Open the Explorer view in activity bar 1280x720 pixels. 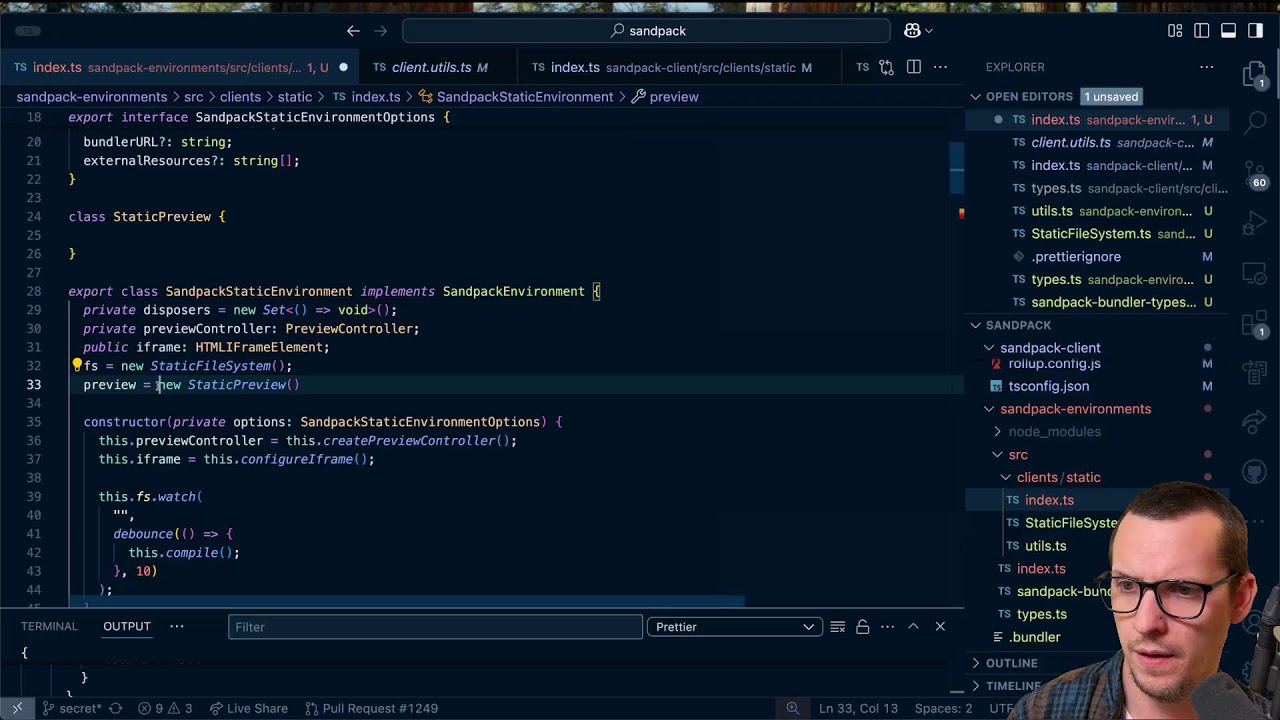[x=1256, y=75]
